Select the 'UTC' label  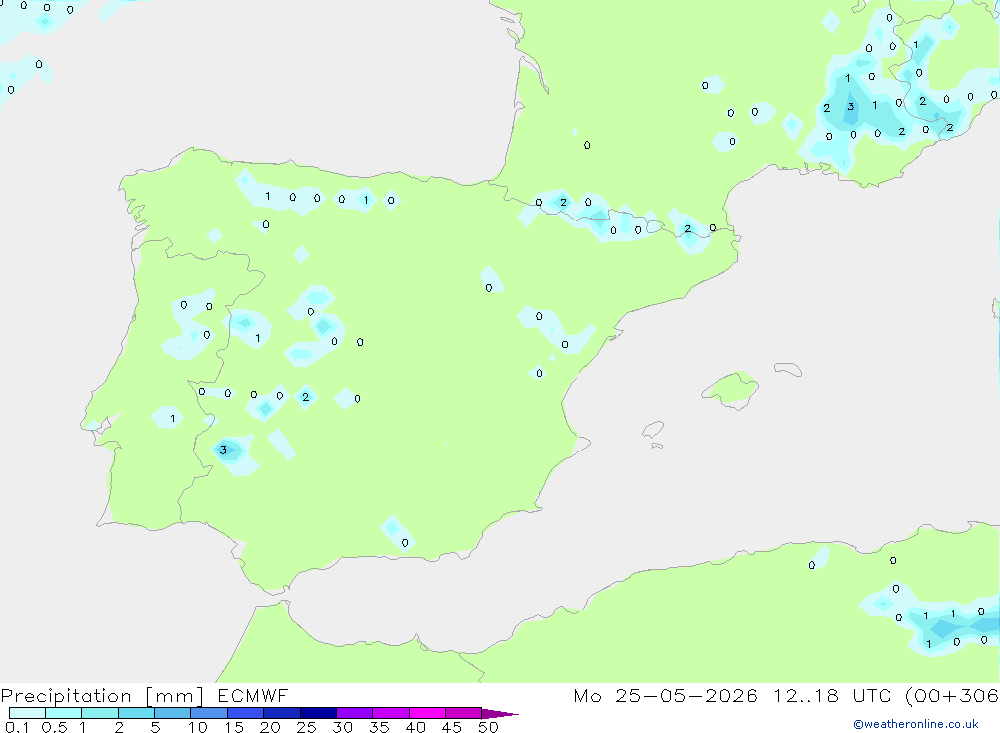[872, 695]
